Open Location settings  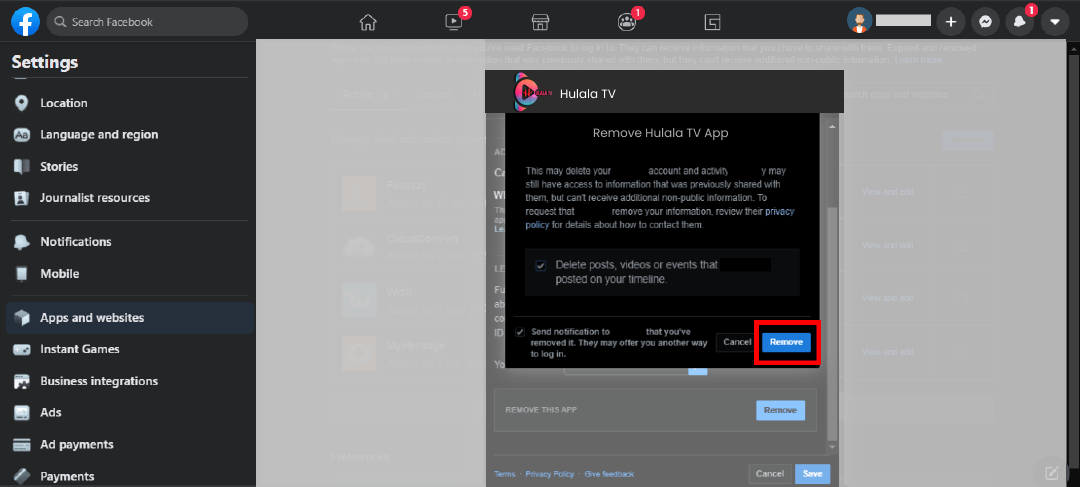click(x=129, y=103)
